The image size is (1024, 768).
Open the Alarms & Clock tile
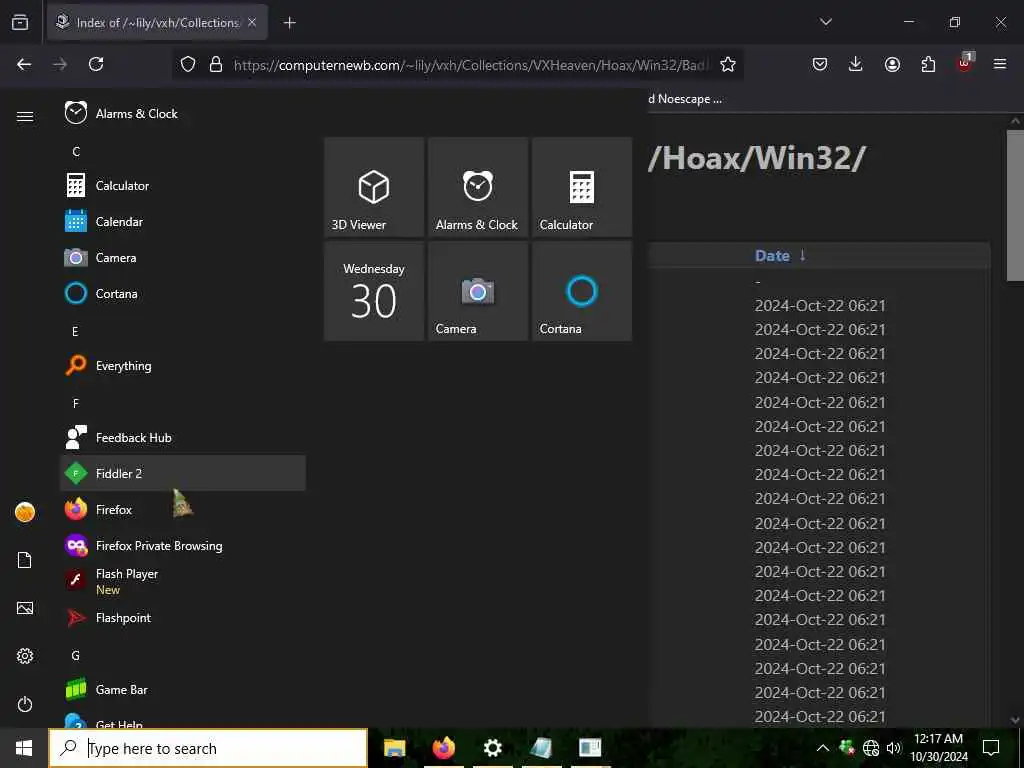pos(478,187)
